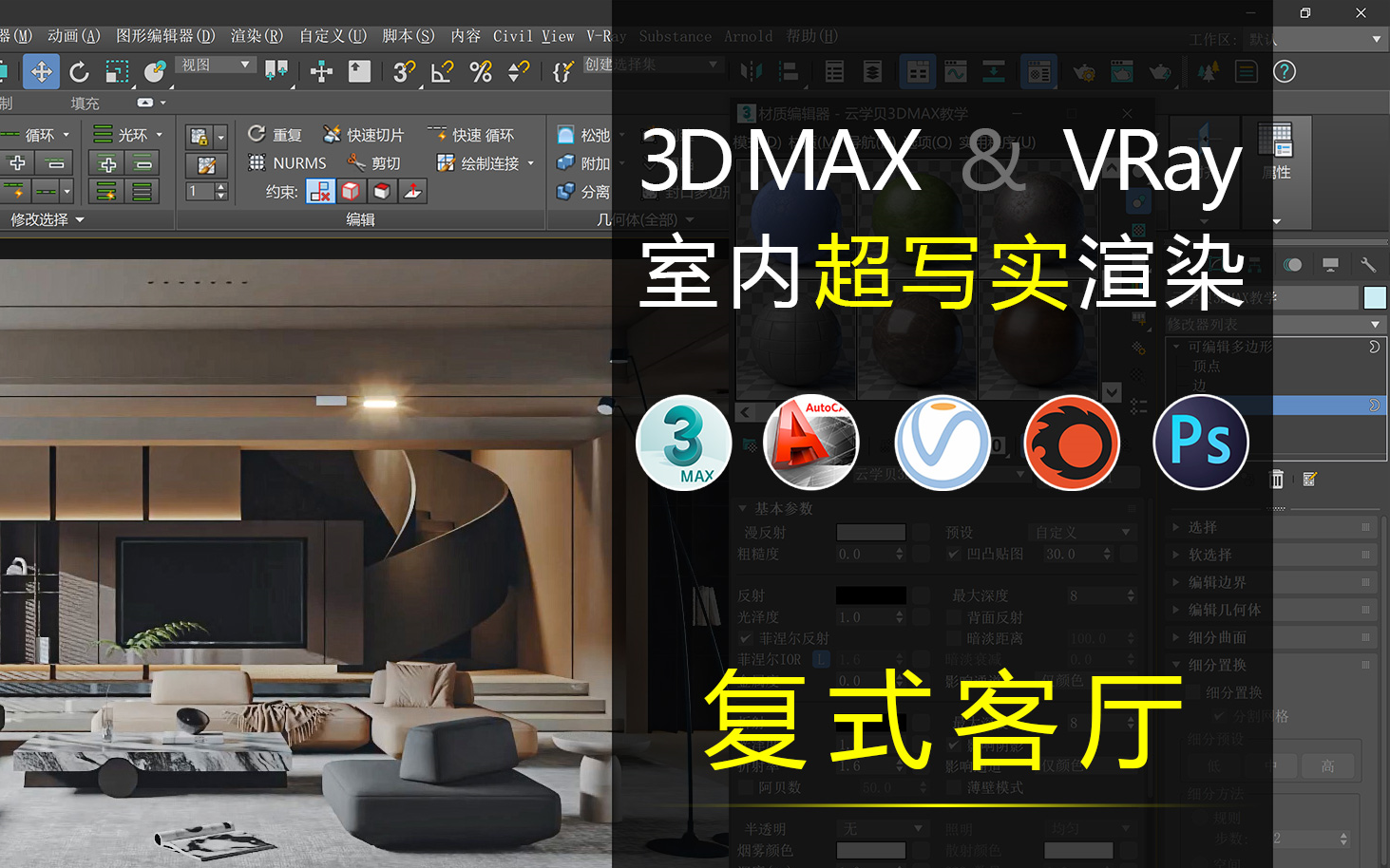The width and height of the screenshot is (1390, 868).
Task: Open the 脚本(S) menu
Action: [409, 36]
